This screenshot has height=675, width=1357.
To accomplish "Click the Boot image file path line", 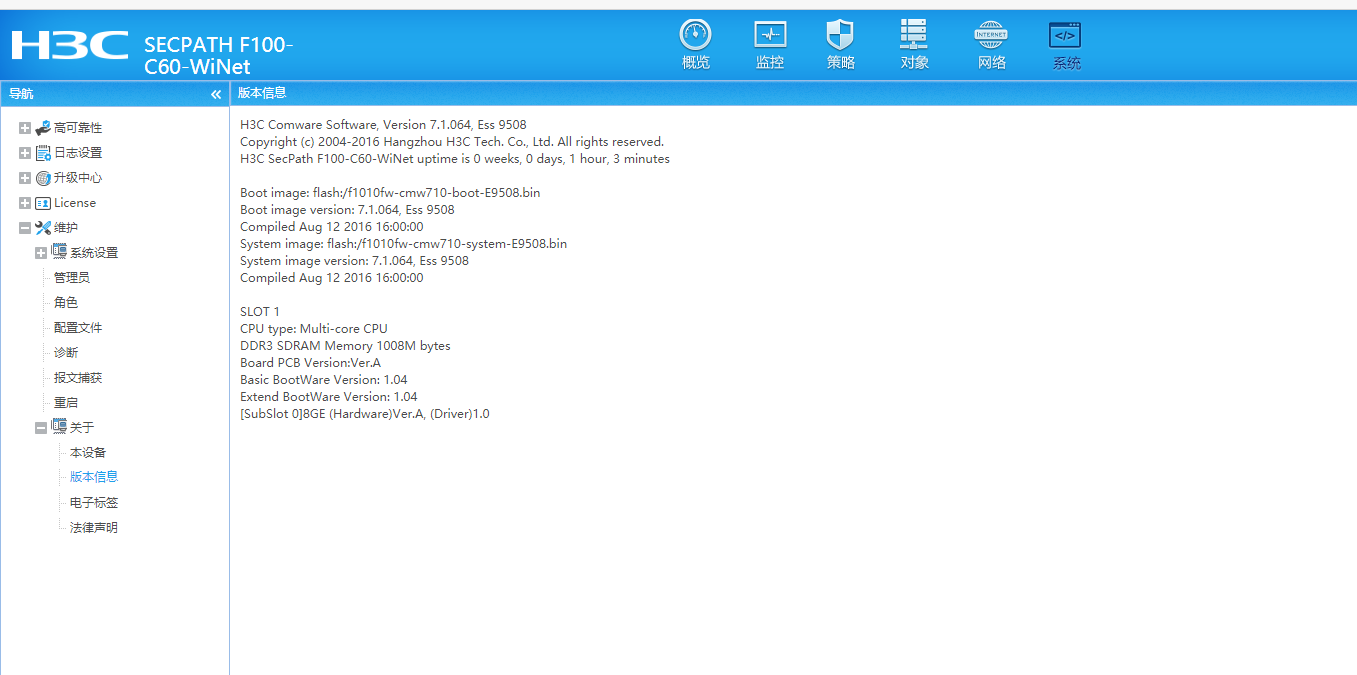I will tap(390, 193).
